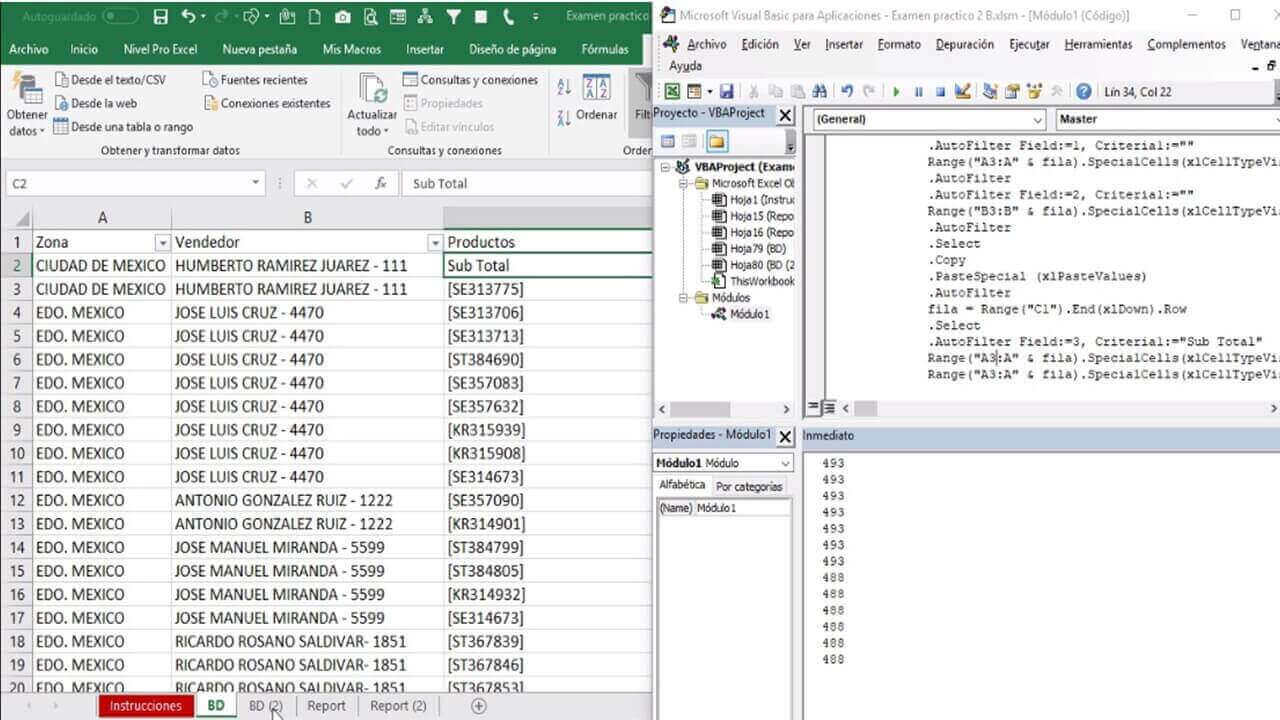
Task: Run the macro with the green play icon
Action: tap(896, 91)
